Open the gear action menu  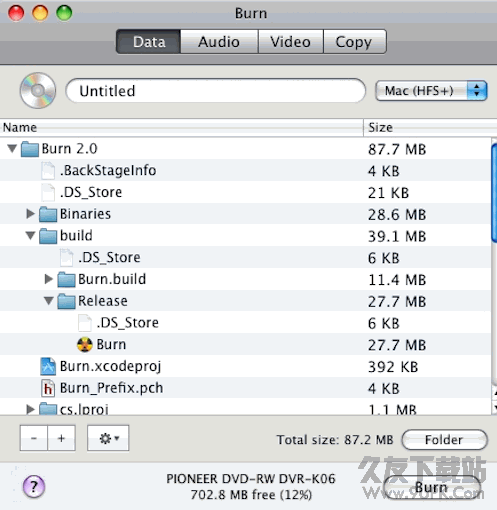click(x=108, y=438)
